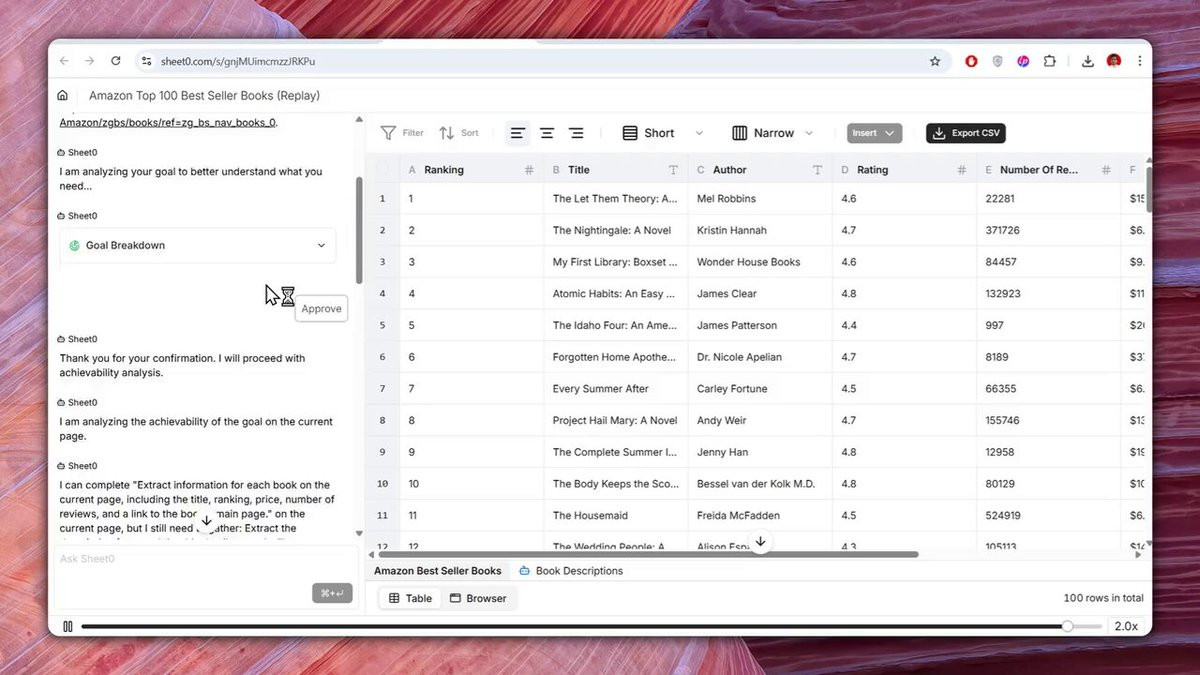This screenshot has width=1200, height=675.
Task: Open the Insert dropdown
Action: tap(874, 133)
